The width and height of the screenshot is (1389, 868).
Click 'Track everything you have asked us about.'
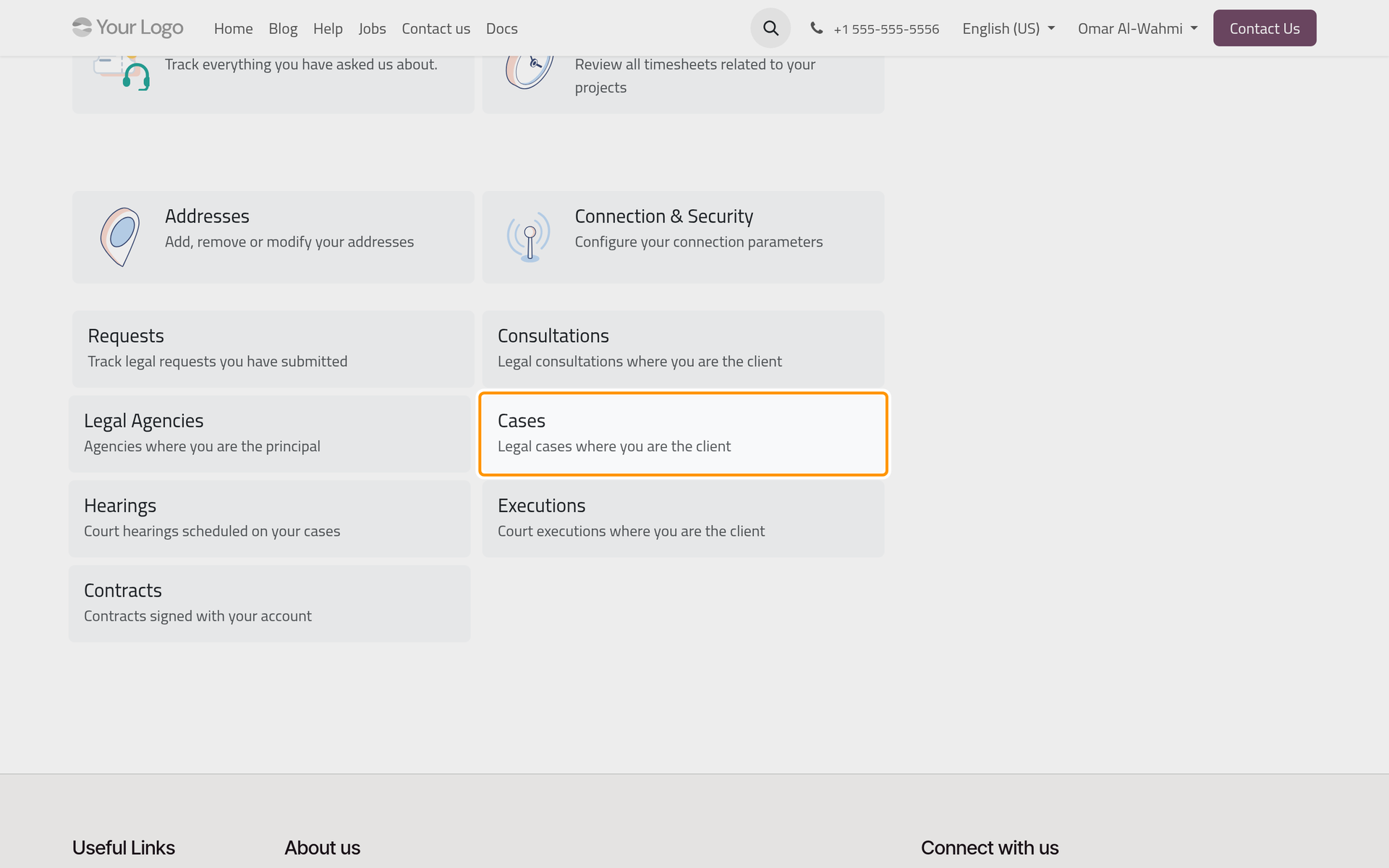pos(301,64)
